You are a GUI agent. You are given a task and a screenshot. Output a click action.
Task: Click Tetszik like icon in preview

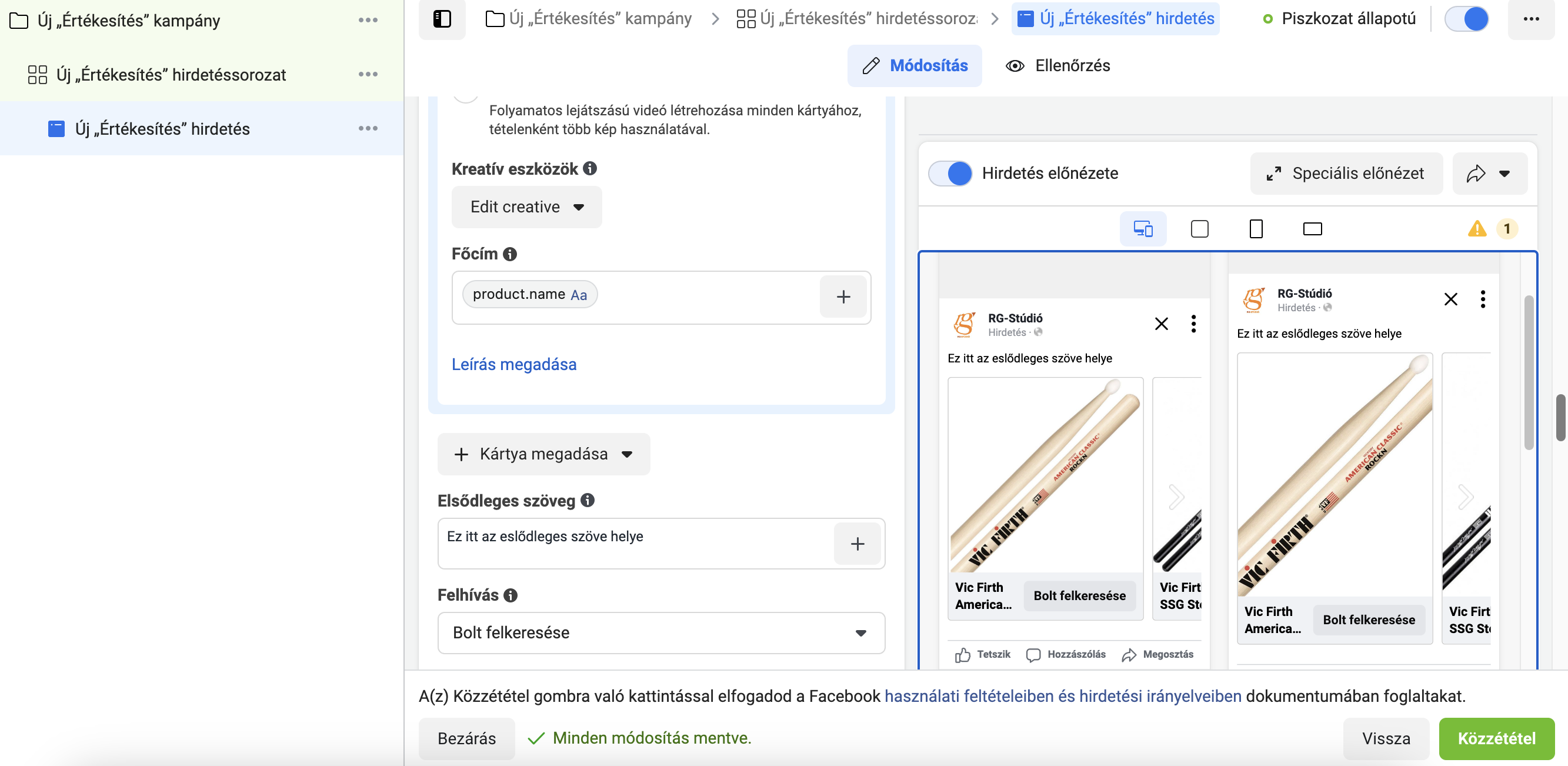coord(963,655)
